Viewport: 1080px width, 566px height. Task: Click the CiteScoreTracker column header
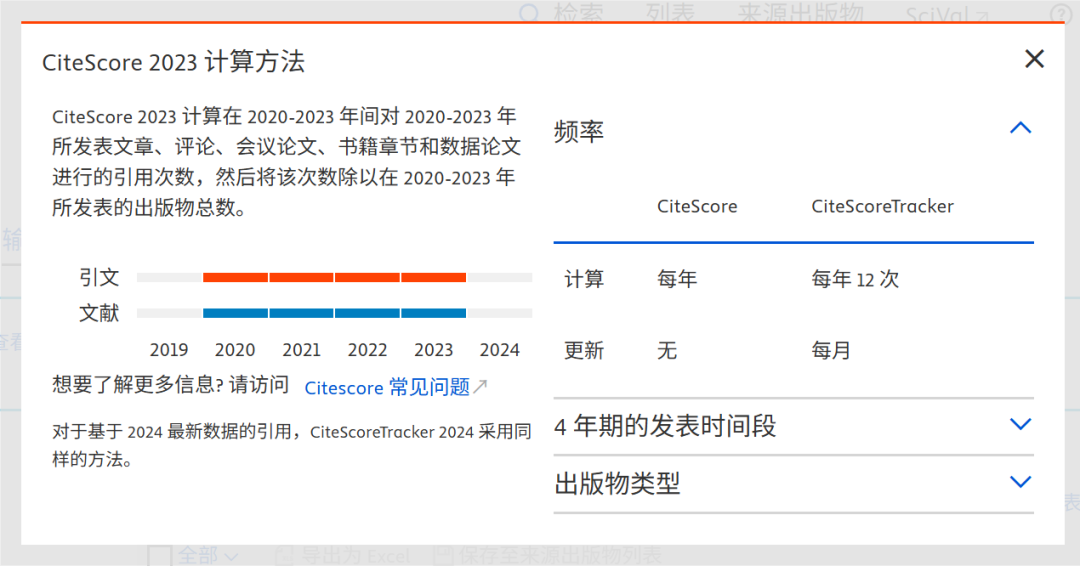coord(882,207)
